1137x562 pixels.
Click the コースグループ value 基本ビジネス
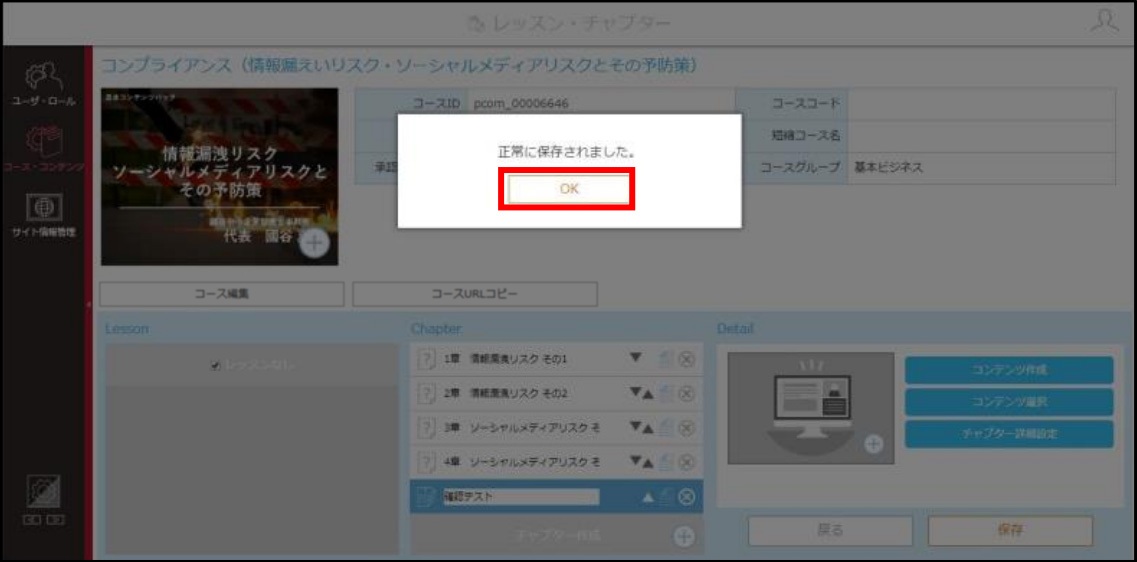[x=888, y=168]
